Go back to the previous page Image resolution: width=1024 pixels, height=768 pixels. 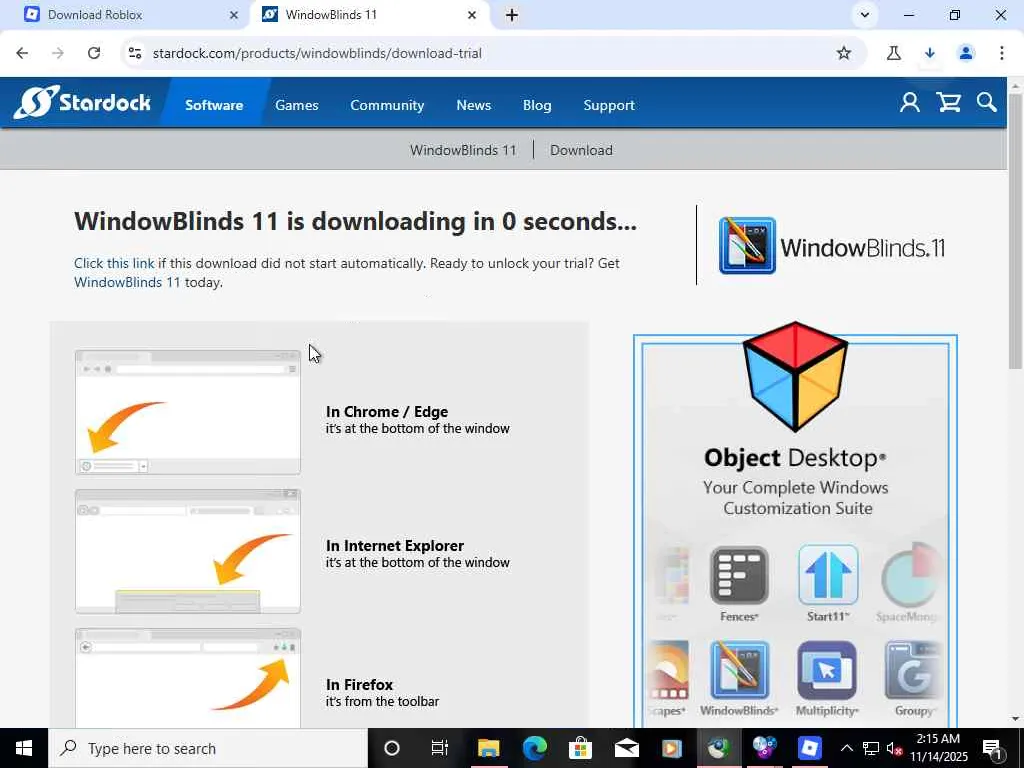pos(22,53)
